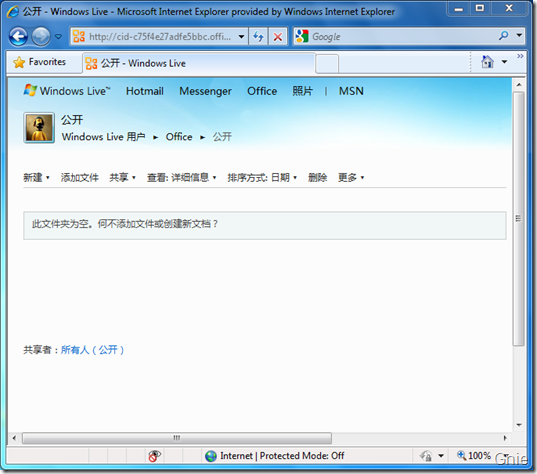Image resolution: width=537 pixels, height=474 pixels.
Task: Open the Office menu in header
Action: 262,91
